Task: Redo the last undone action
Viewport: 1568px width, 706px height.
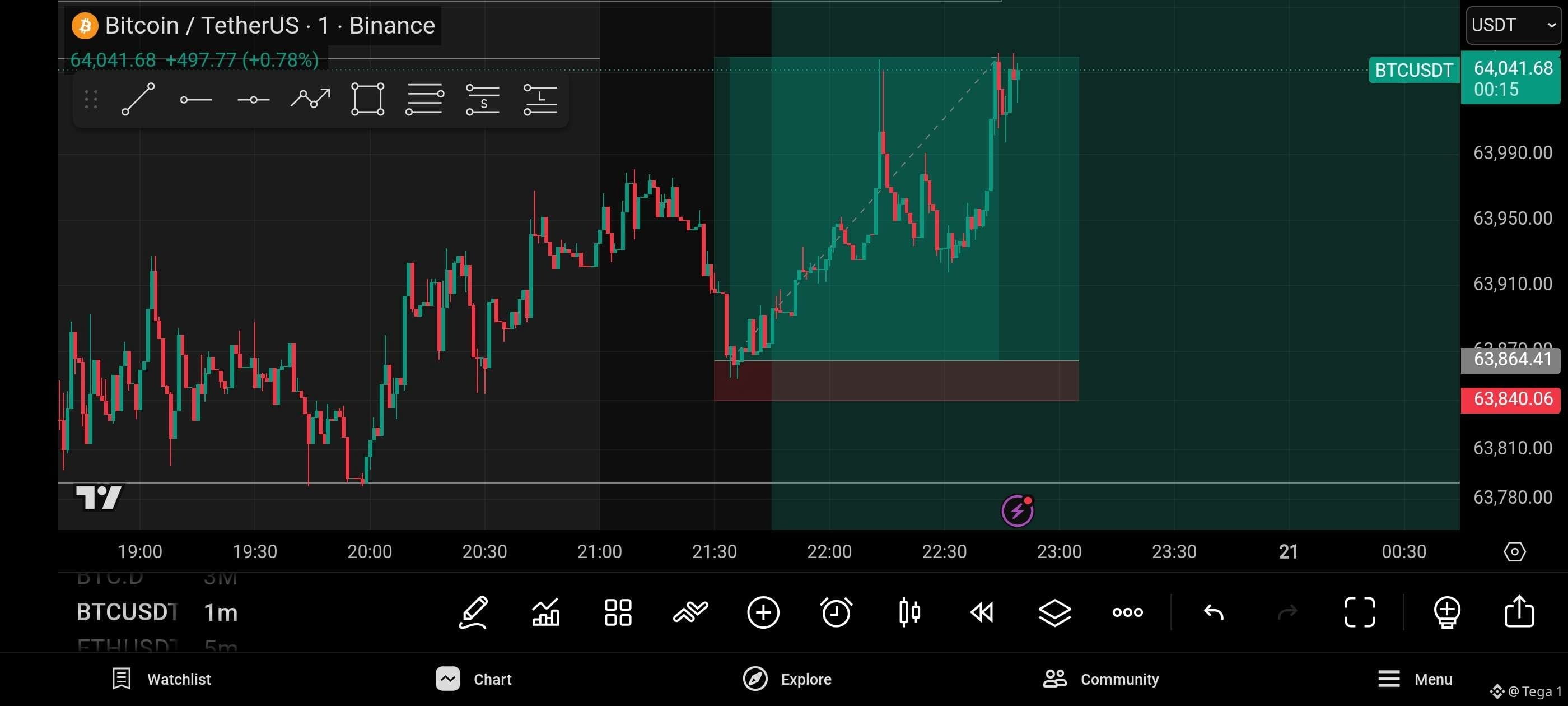Action: [1287, 612]
